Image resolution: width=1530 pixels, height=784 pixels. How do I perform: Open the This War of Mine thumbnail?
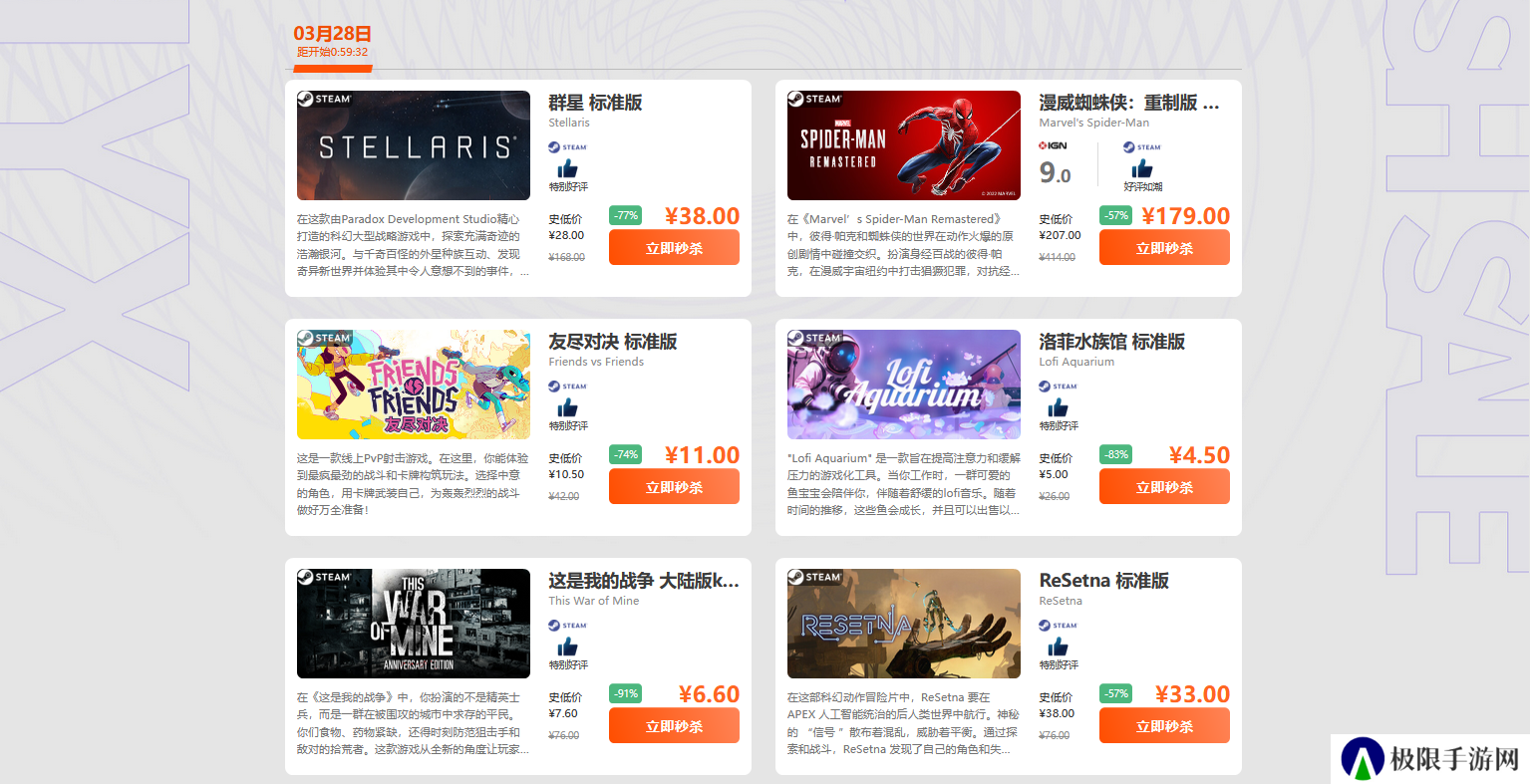point(414,624)
